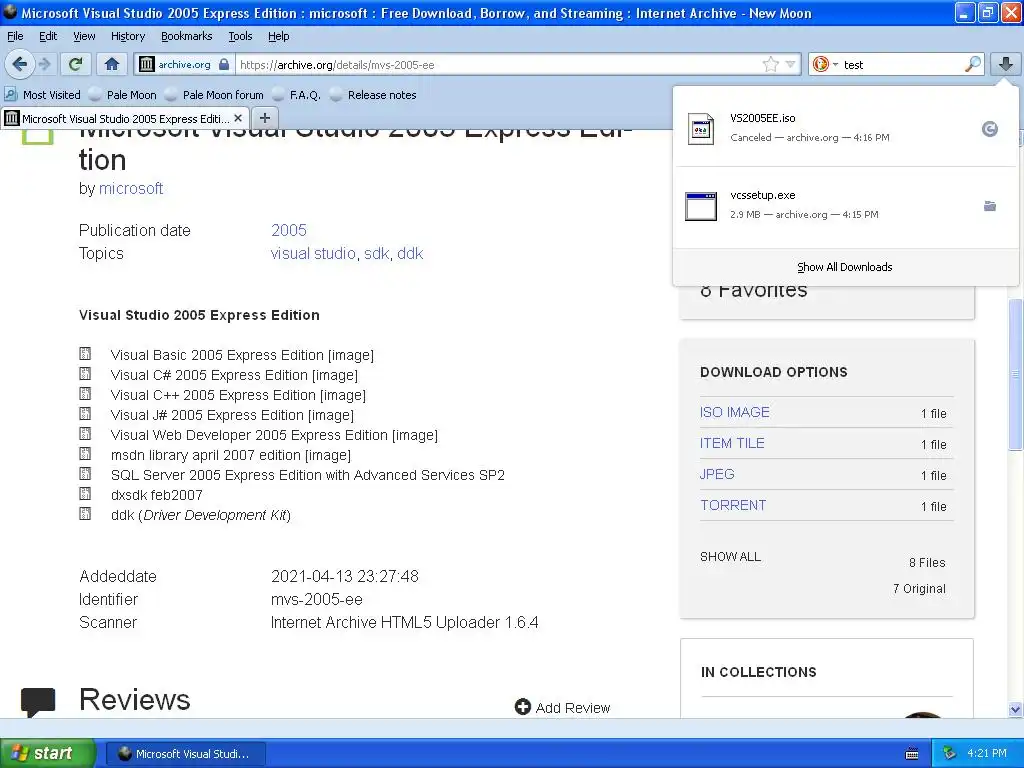
Task: Open the Home page button
Action: coord(112,64)
